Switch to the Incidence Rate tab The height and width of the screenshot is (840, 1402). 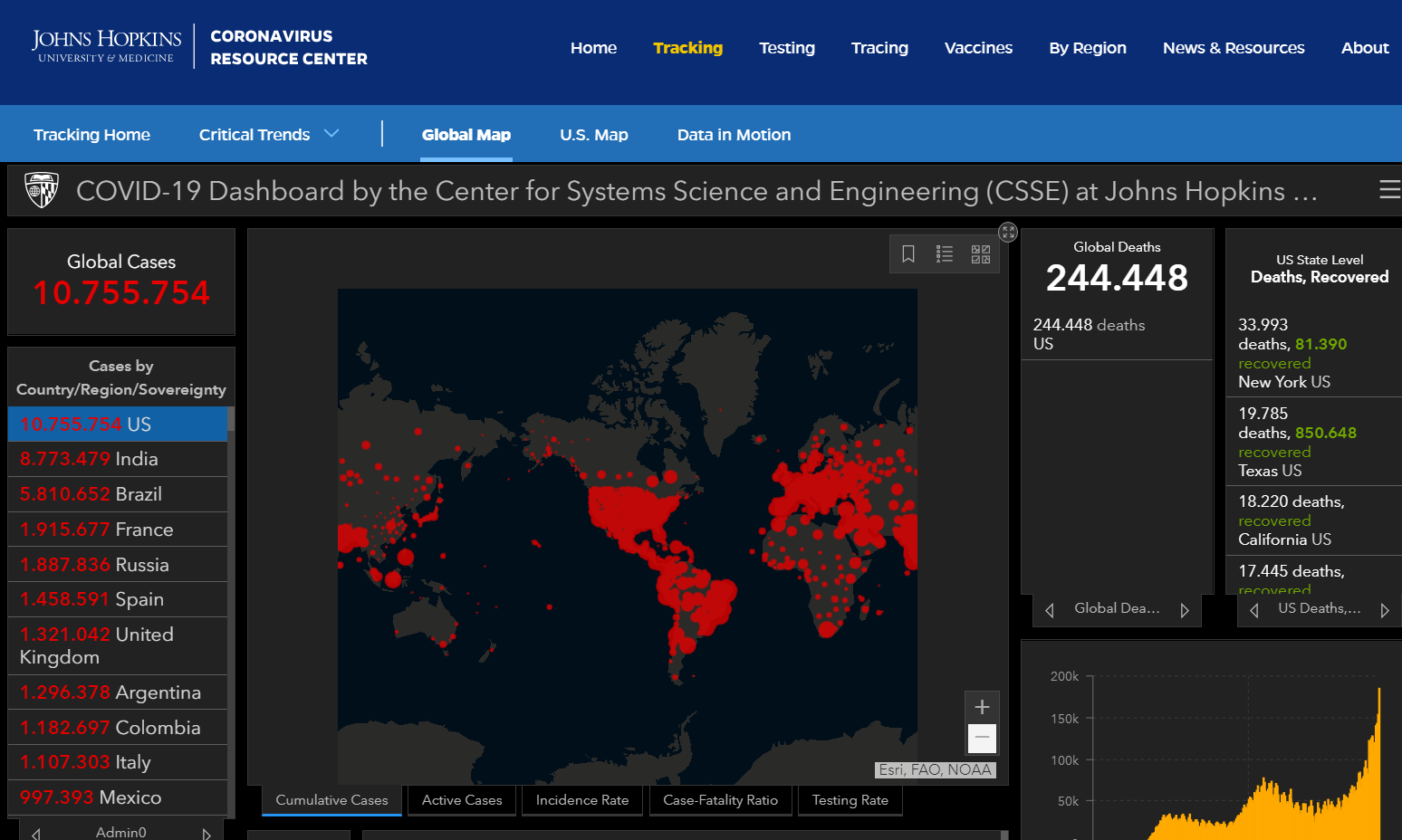582,800
